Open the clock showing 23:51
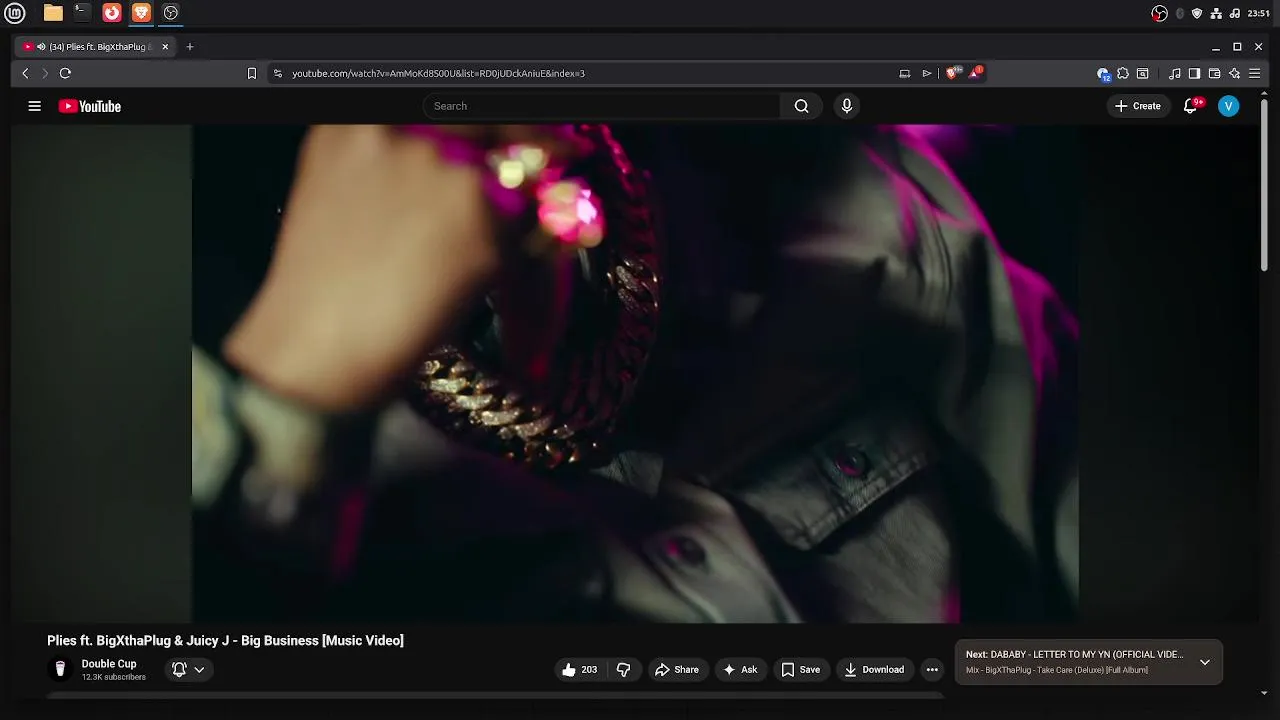This screenshot has width=1280, height=720. [1259, 13]
